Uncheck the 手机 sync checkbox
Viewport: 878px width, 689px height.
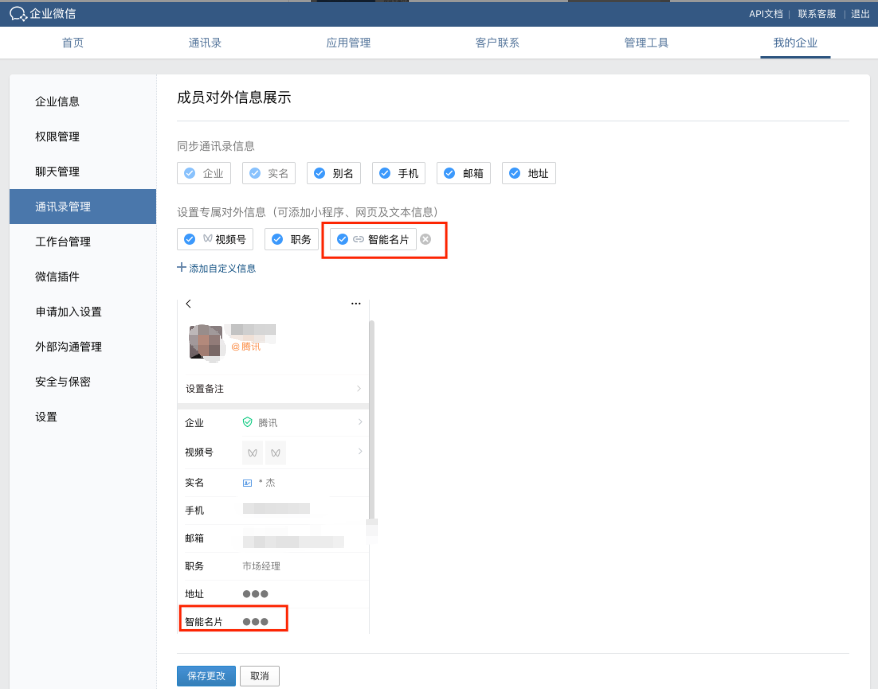point(385,173)
